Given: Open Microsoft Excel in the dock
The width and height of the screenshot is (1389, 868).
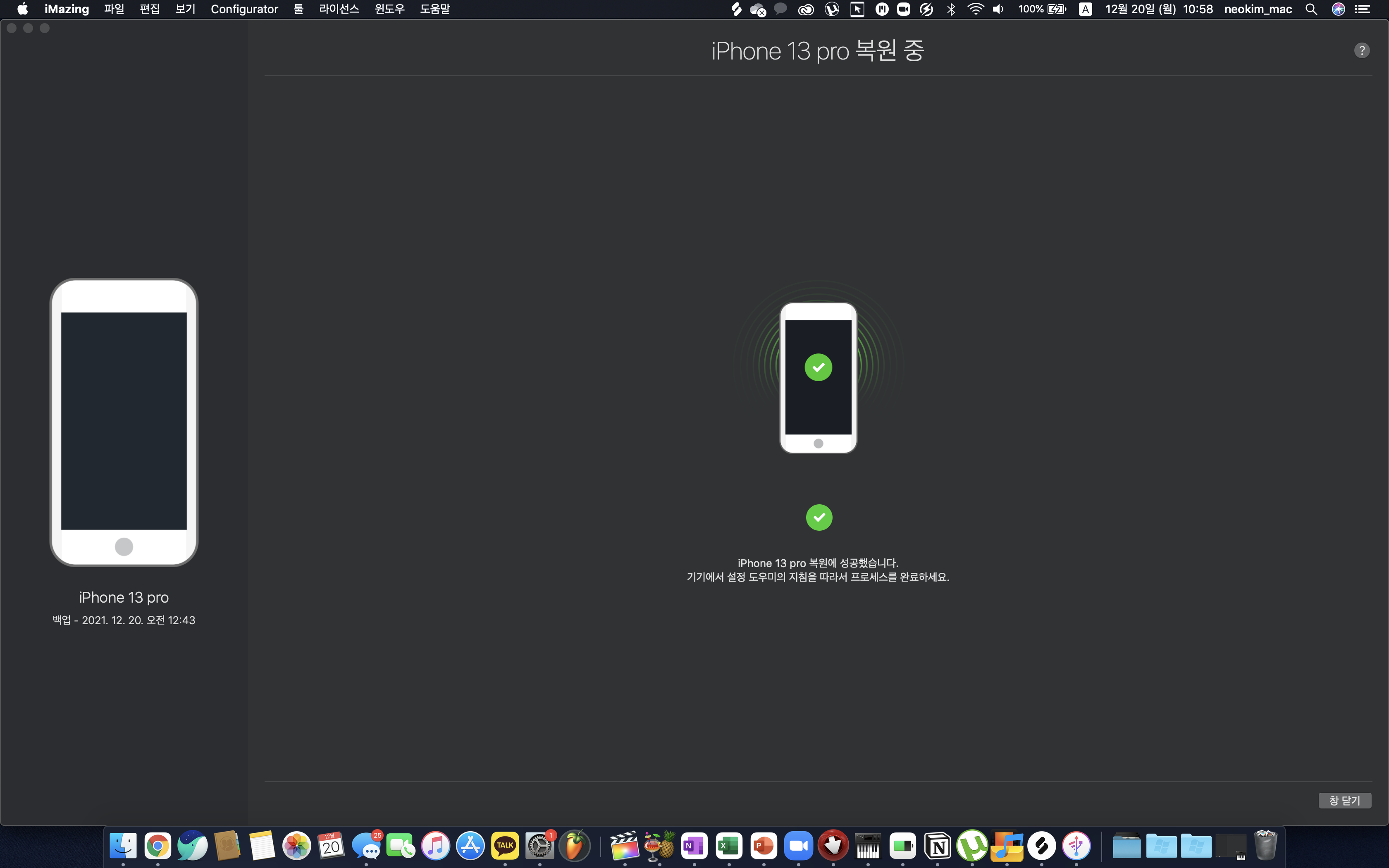Looking at the screenshot, I should tap(729, 846).
